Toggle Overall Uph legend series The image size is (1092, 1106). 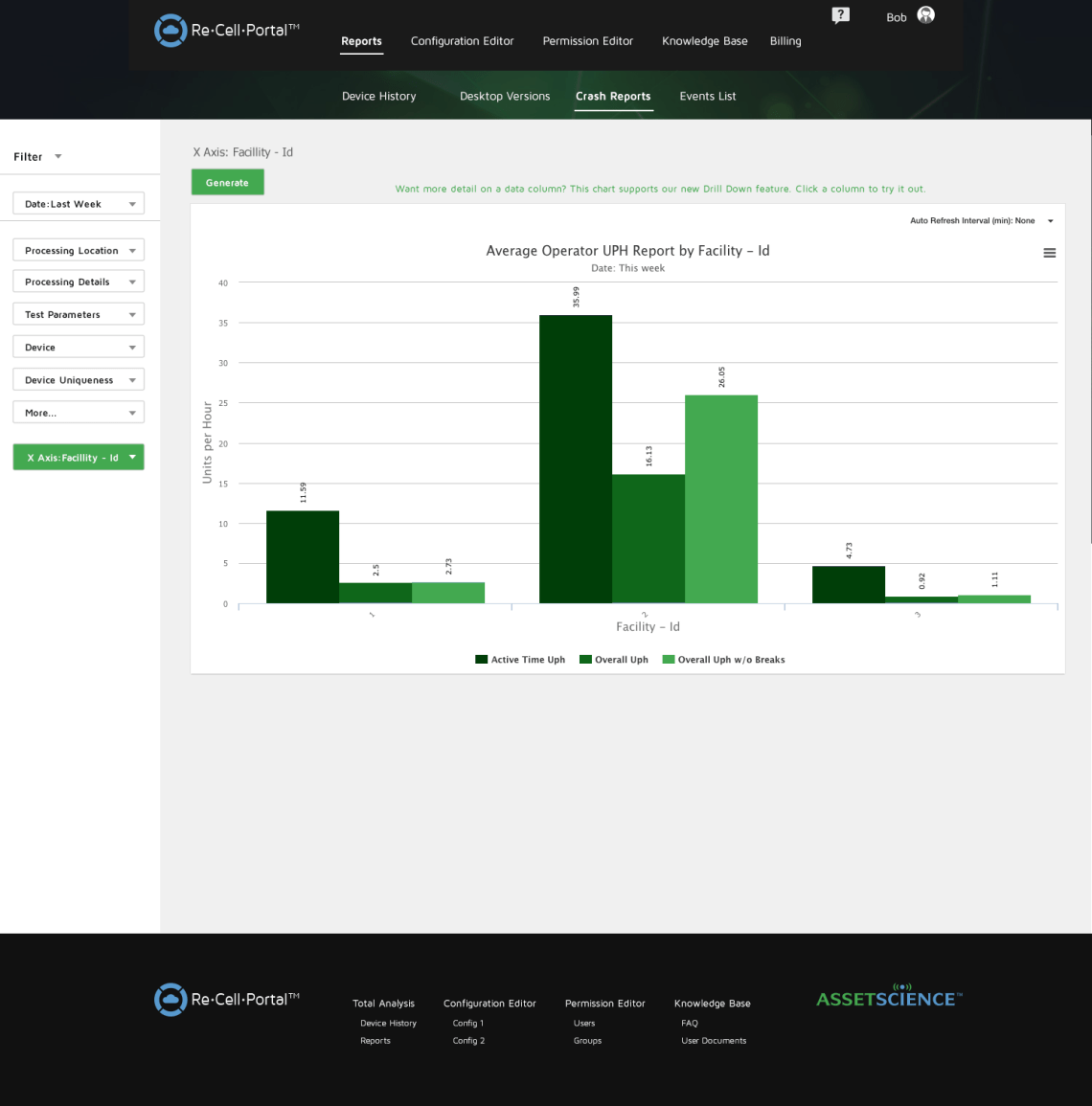click(x=614, y=660)
